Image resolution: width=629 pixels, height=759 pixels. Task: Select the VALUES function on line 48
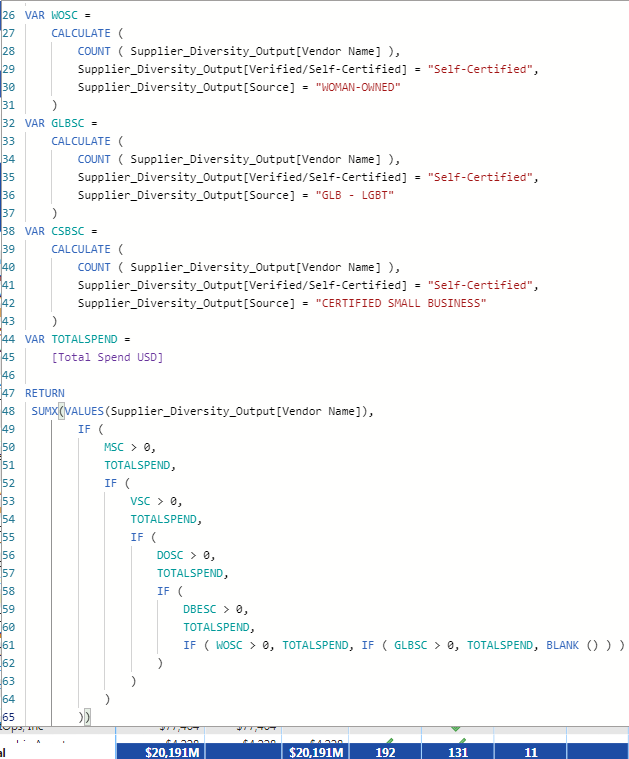[x=84, y=411]
